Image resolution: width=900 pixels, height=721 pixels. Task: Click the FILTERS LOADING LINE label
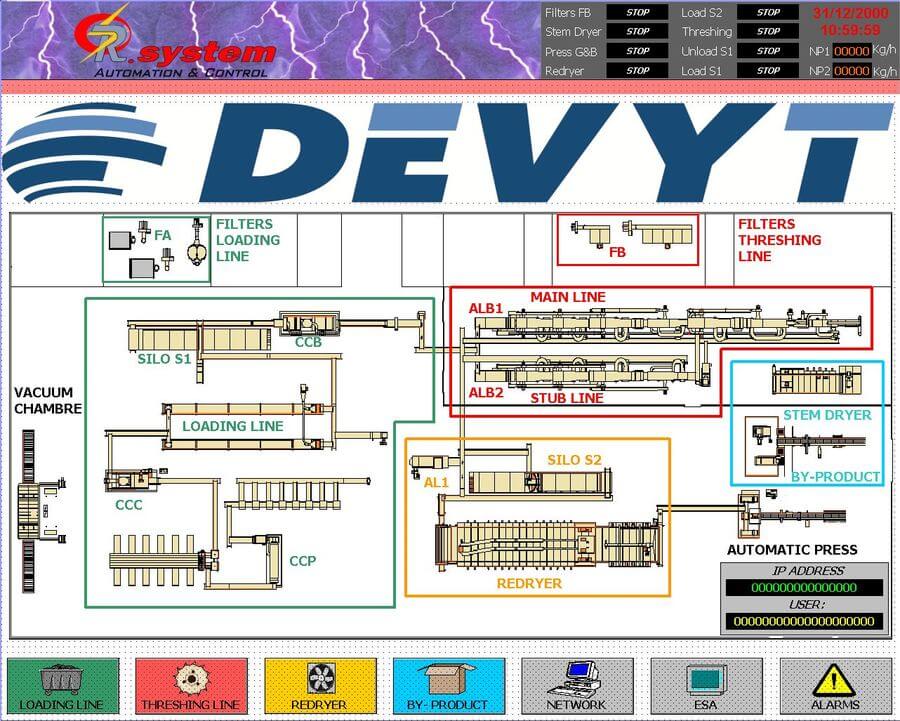(248, 240)
